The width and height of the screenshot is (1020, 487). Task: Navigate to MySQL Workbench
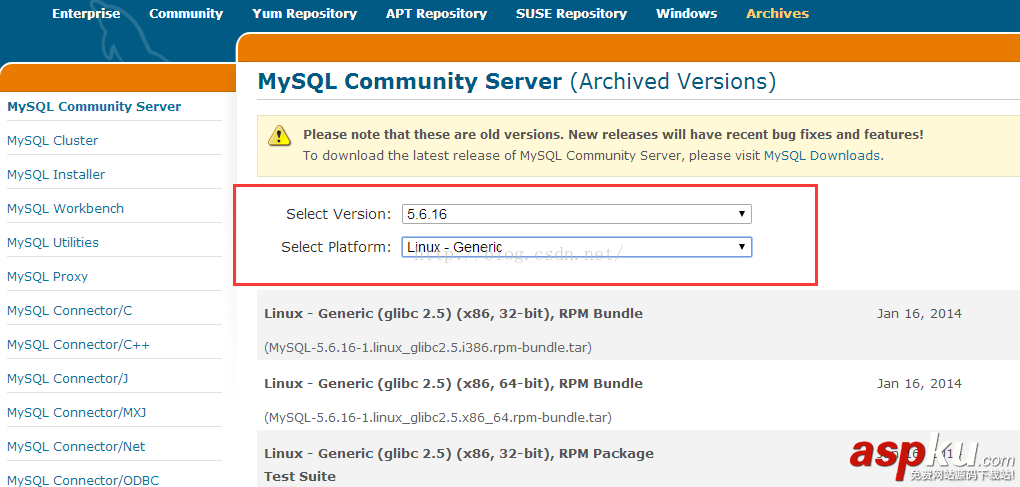click(65, 209)
